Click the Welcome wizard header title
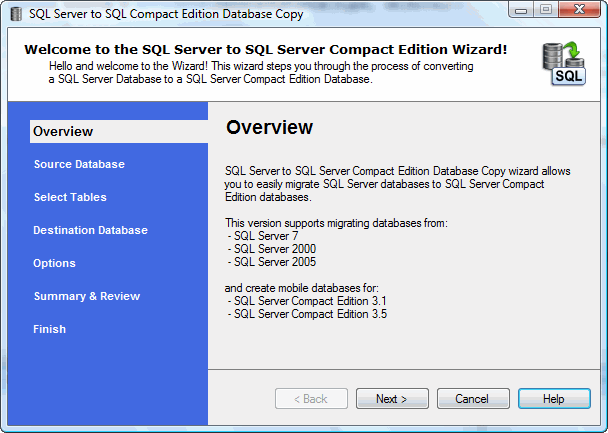This screenshot has width=608, height=433. [x=265, y=49]
